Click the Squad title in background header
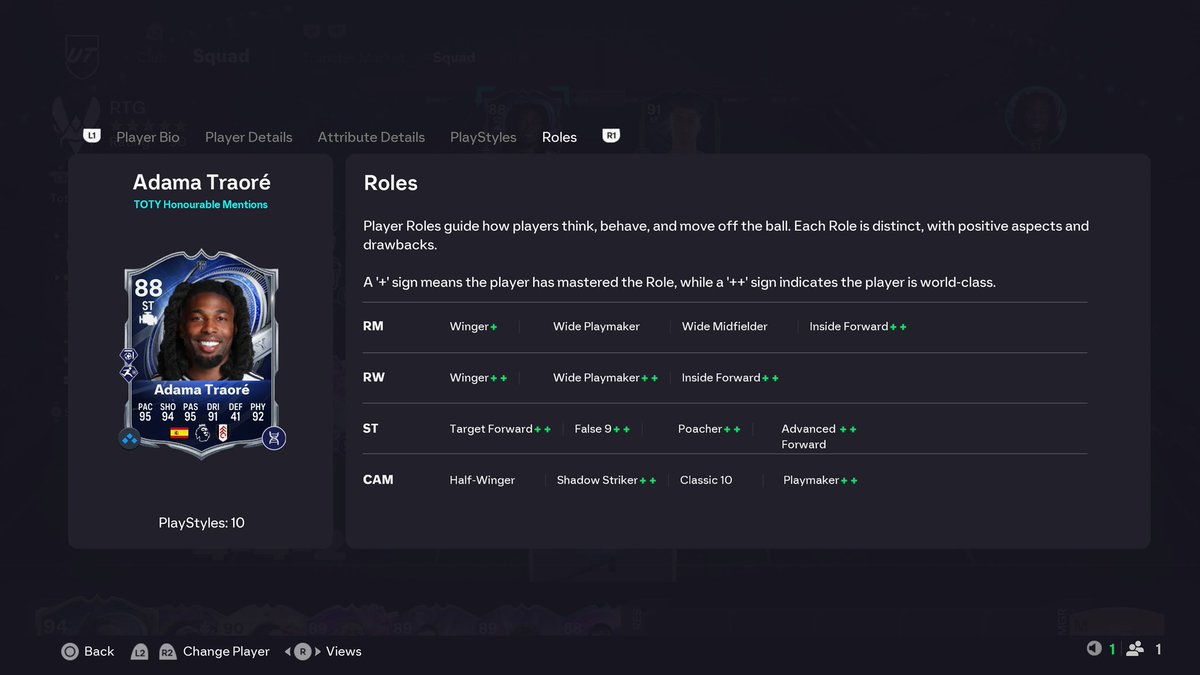 (221, 56)
